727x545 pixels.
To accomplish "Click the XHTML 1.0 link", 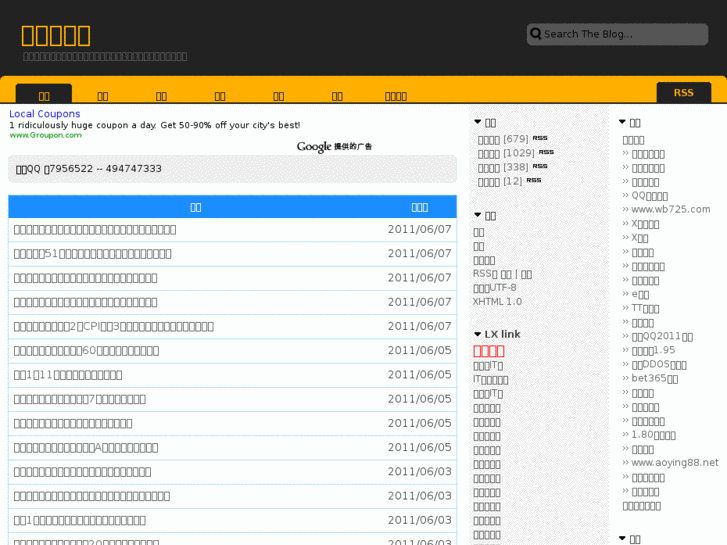I will pyautogui.click(x=497, y=302).
